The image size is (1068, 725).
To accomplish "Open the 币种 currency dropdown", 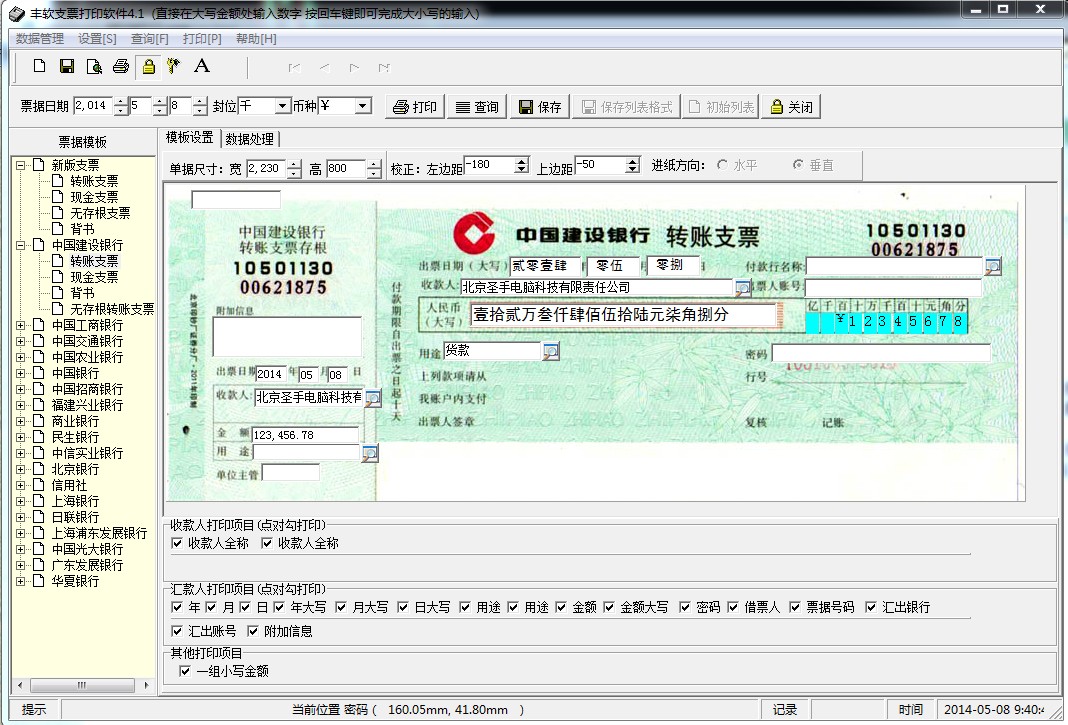I will point(363,106).
